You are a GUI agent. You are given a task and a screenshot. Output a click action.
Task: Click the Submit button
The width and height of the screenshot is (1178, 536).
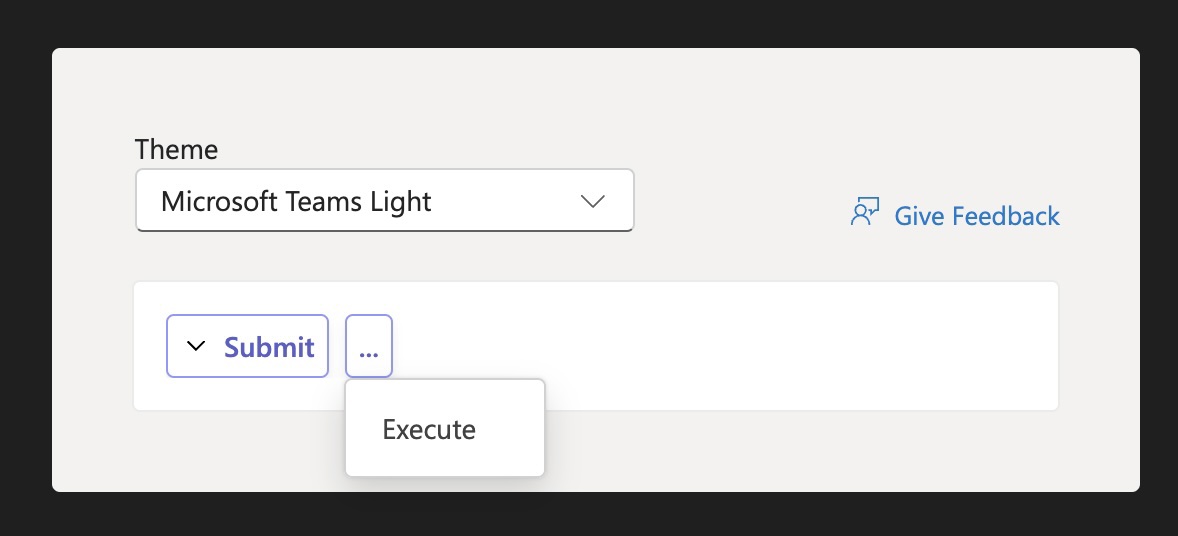pyautogui.click(x=247, y=346)
